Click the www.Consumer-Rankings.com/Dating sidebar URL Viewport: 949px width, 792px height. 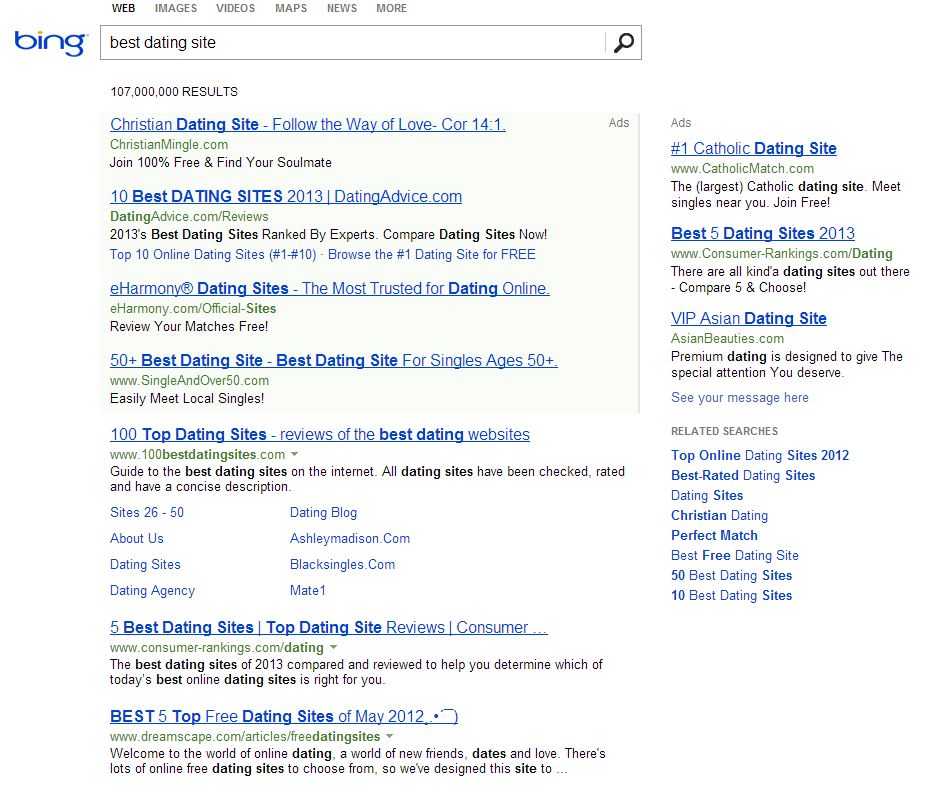[781, 254]
